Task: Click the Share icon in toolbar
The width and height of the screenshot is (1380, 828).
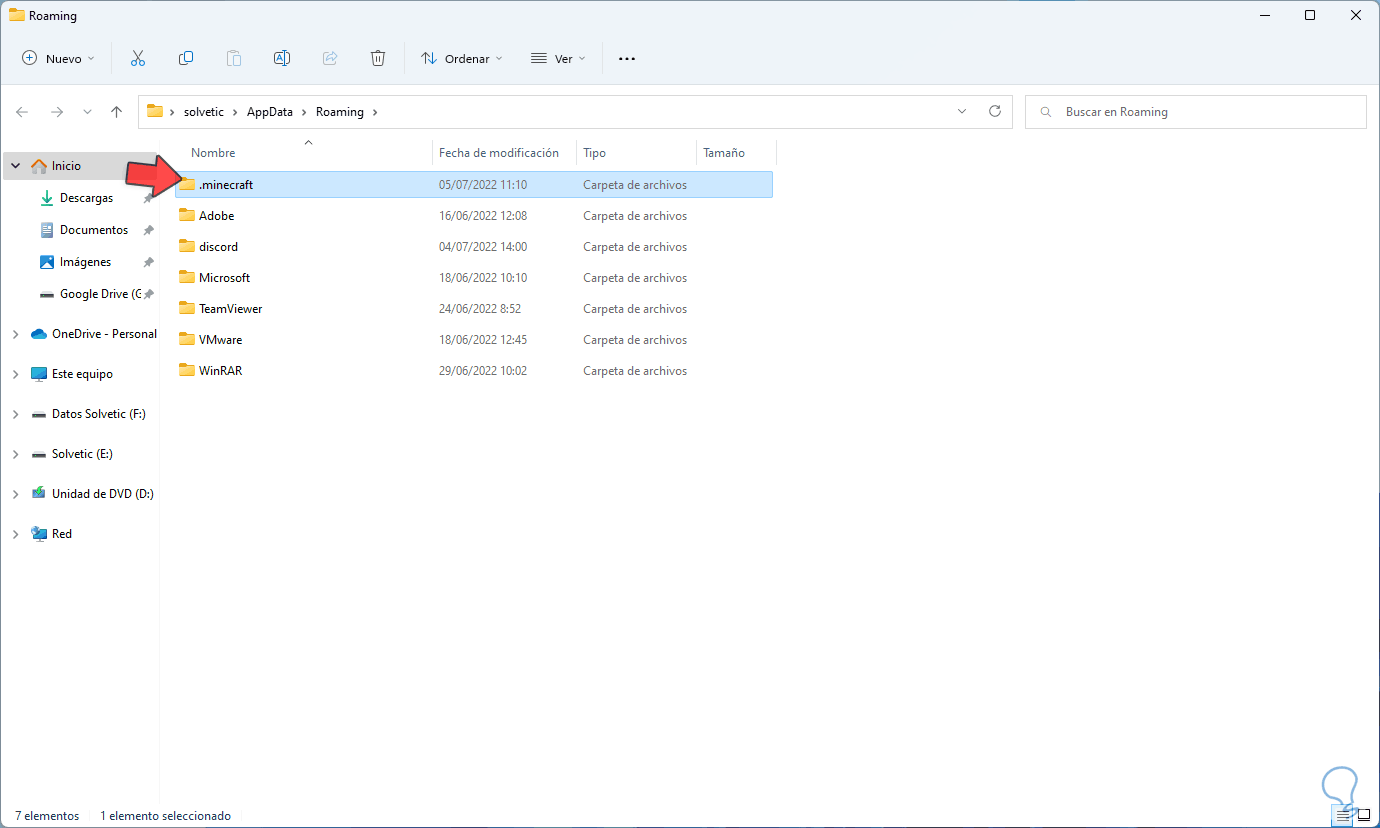Action: [x=330, y=58]
